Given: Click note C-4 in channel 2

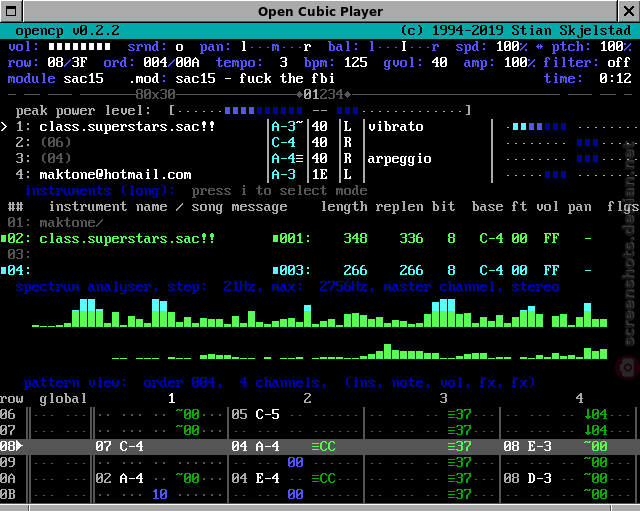Looking at the screenshot, I should 284,142.
